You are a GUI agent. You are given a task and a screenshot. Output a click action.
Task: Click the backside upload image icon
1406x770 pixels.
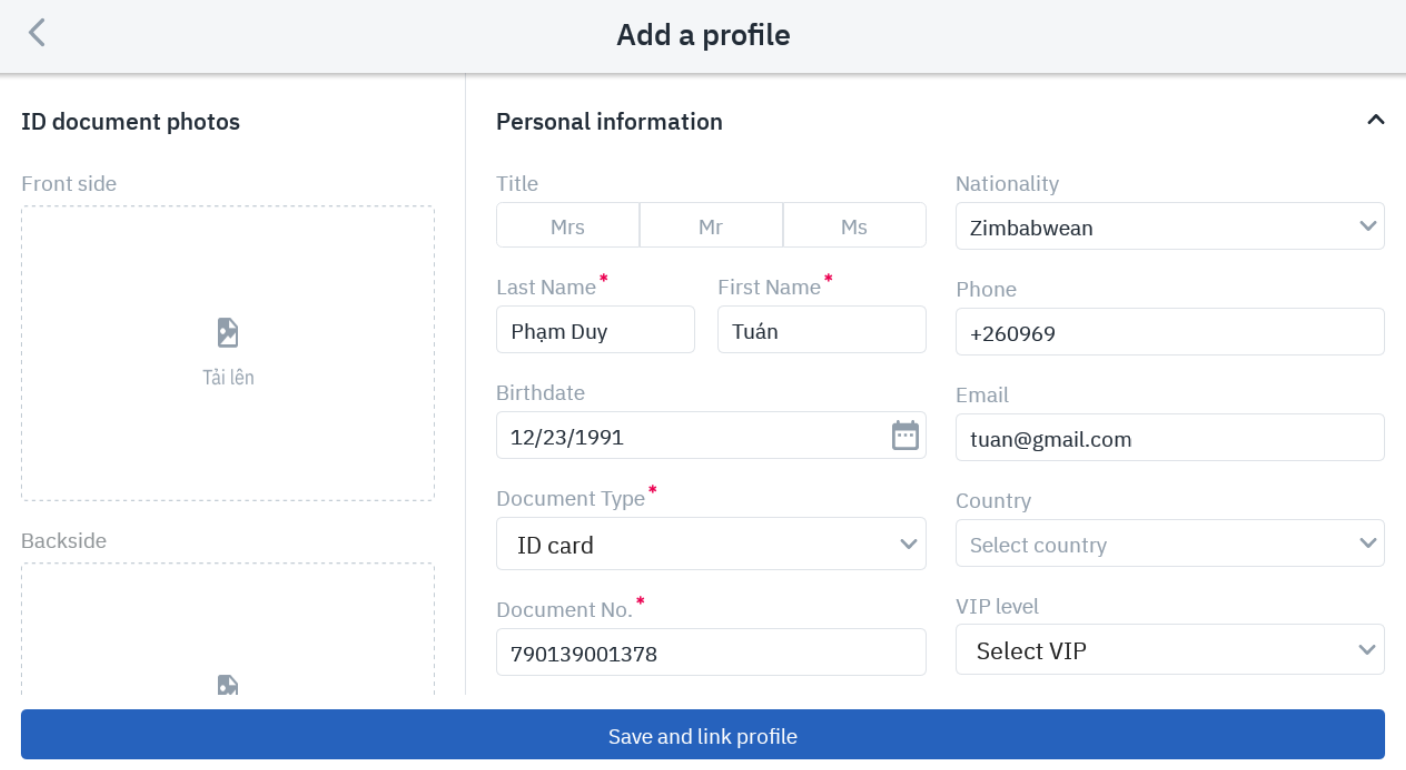pos(228,685)
